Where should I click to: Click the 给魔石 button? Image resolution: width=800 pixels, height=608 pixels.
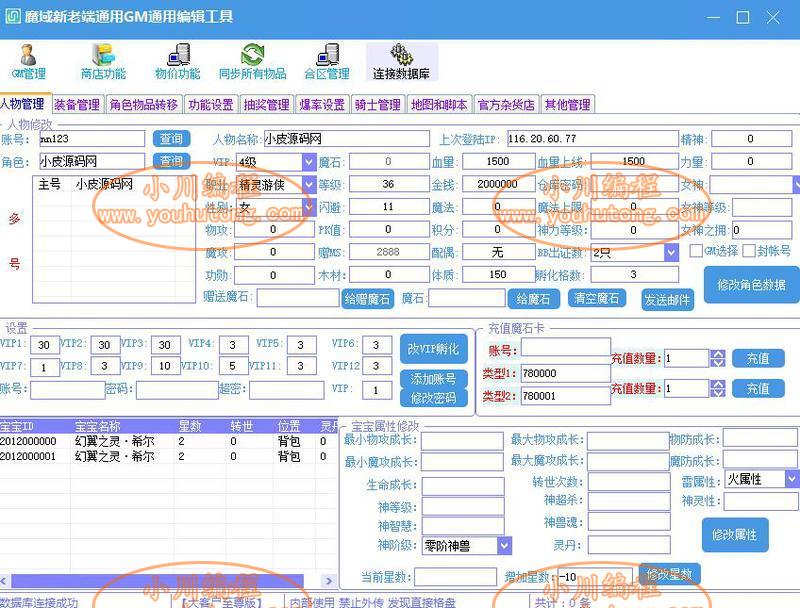[534, 299]
